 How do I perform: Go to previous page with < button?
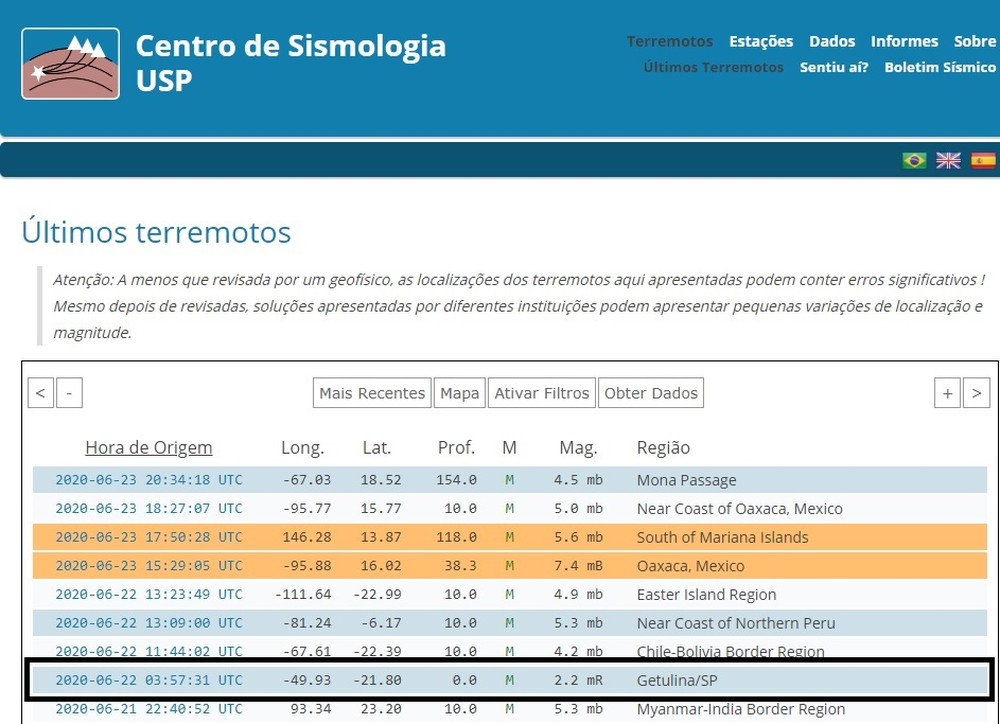coord(40,393)
